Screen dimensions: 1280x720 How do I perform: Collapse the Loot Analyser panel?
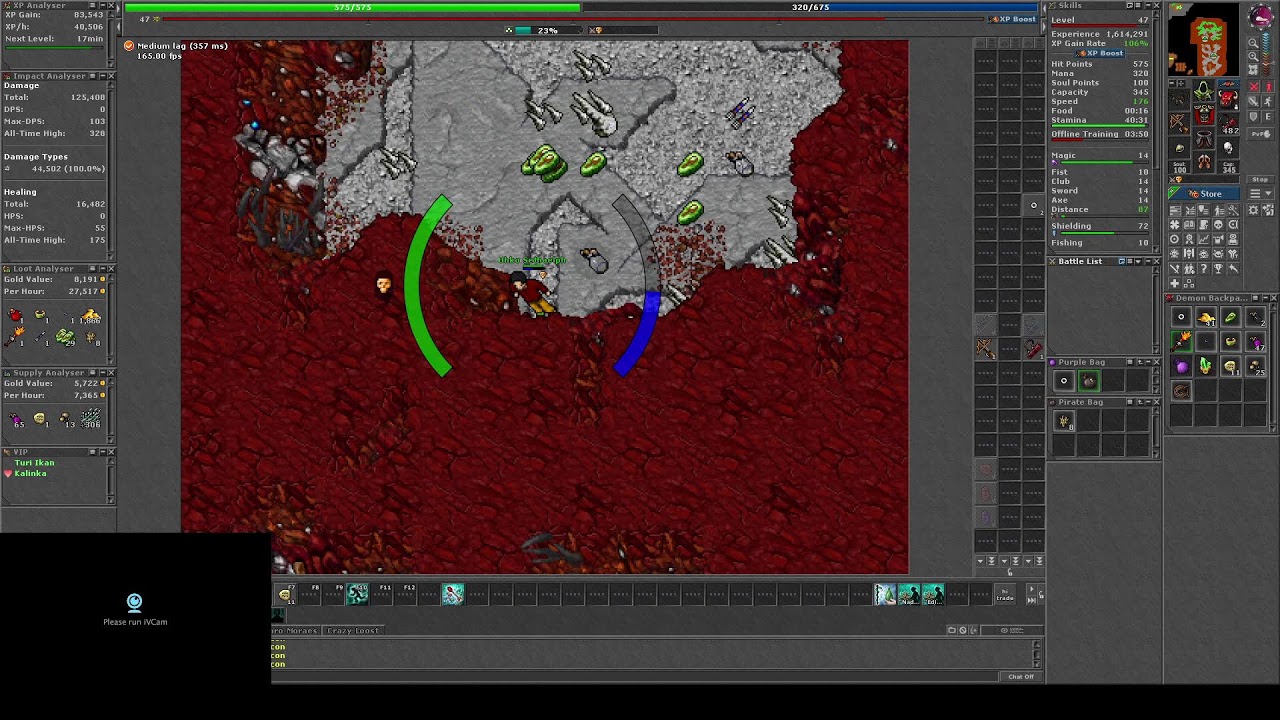click(x=103, y=269)
